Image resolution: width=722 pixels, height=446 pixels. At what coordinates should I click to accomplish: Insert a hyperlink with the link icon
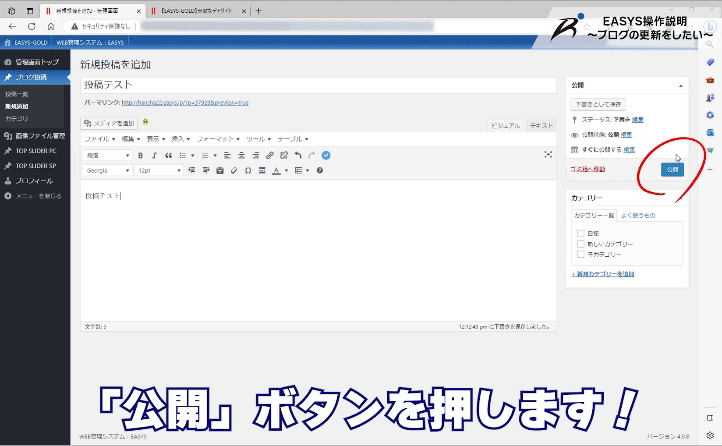tap(270, 156)
